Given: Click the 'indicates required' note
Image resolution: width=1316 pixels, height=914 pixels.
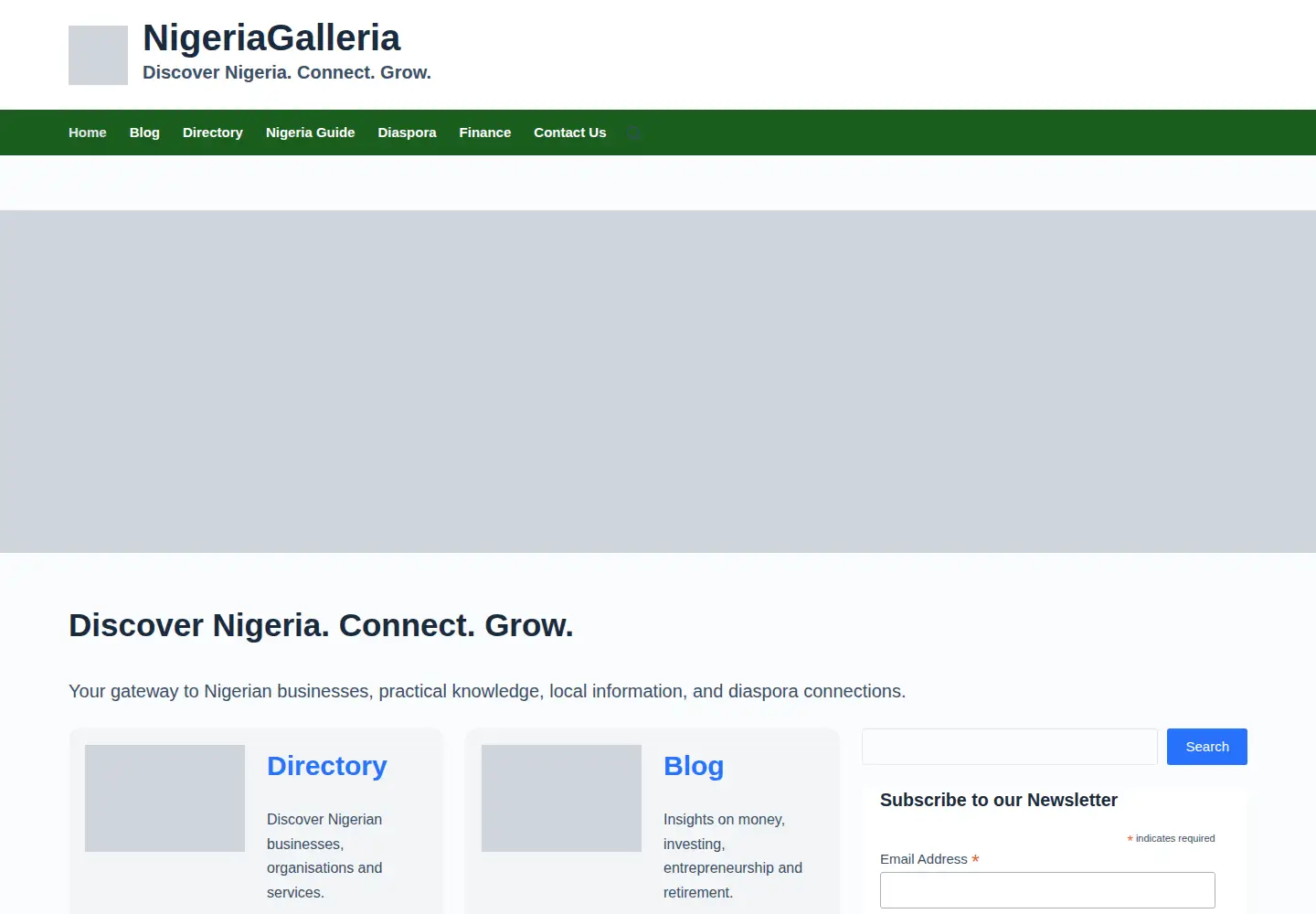Looking at the screenshot, I should coord(1175,838).
